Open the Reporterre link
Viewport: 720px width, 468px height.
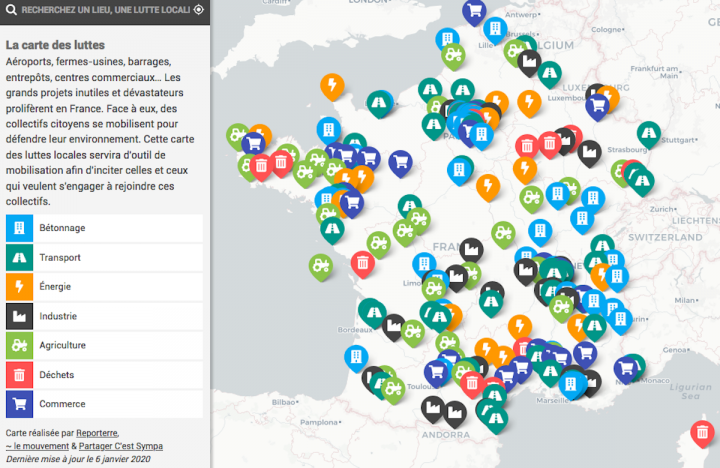click(96, 433)
